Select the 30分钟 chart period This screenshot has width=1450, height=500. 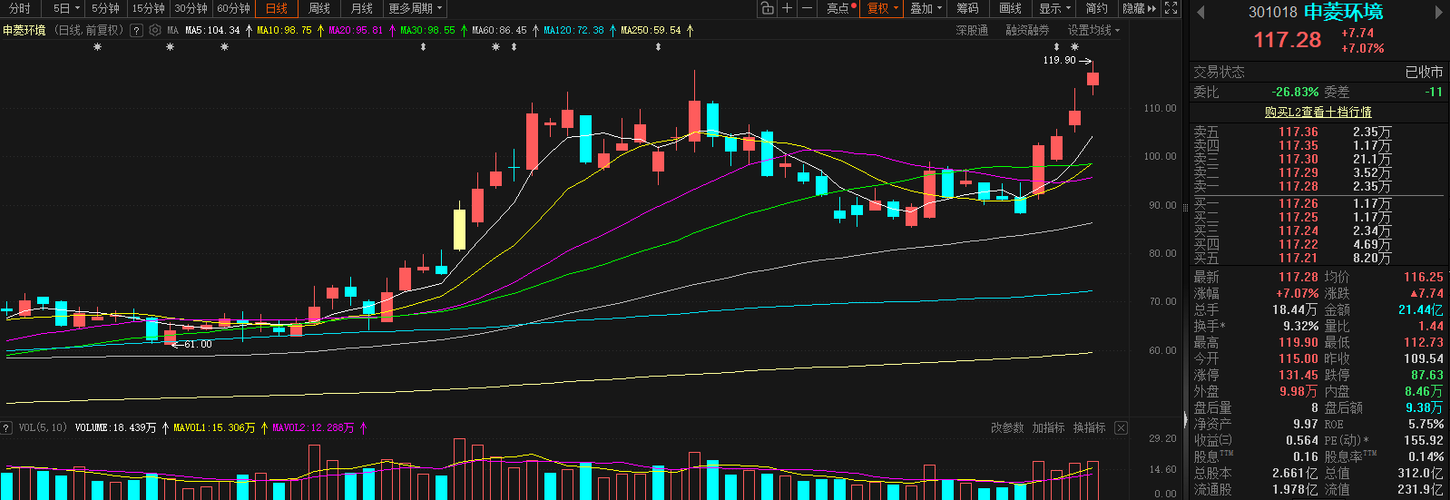tap(190, 9)
